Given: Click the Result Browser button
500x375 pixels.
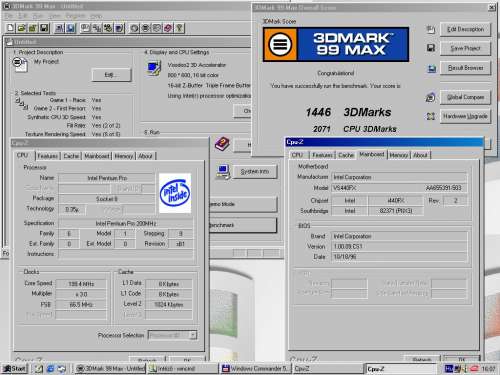Looking at the screenshot, I should pyautogui.click(x=465, y=68).
